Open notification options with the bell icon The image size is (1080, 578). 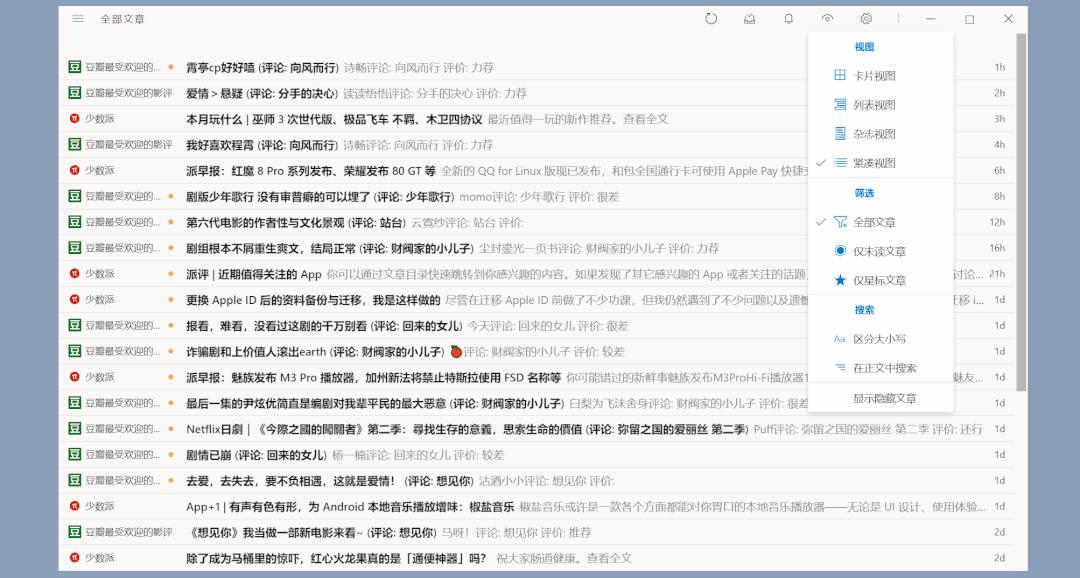pyautogui.click(x=789, y=18)
